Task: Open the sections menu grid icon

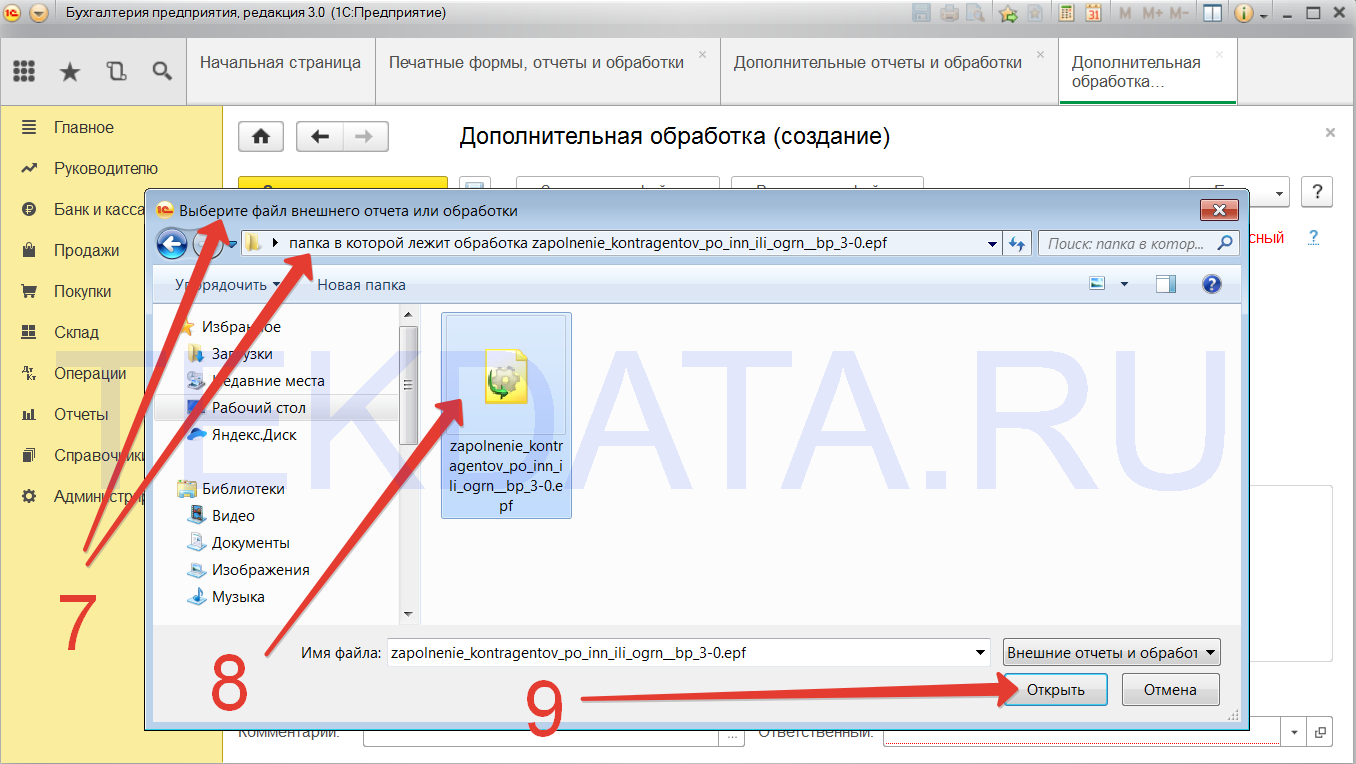Action: [24, 70]
